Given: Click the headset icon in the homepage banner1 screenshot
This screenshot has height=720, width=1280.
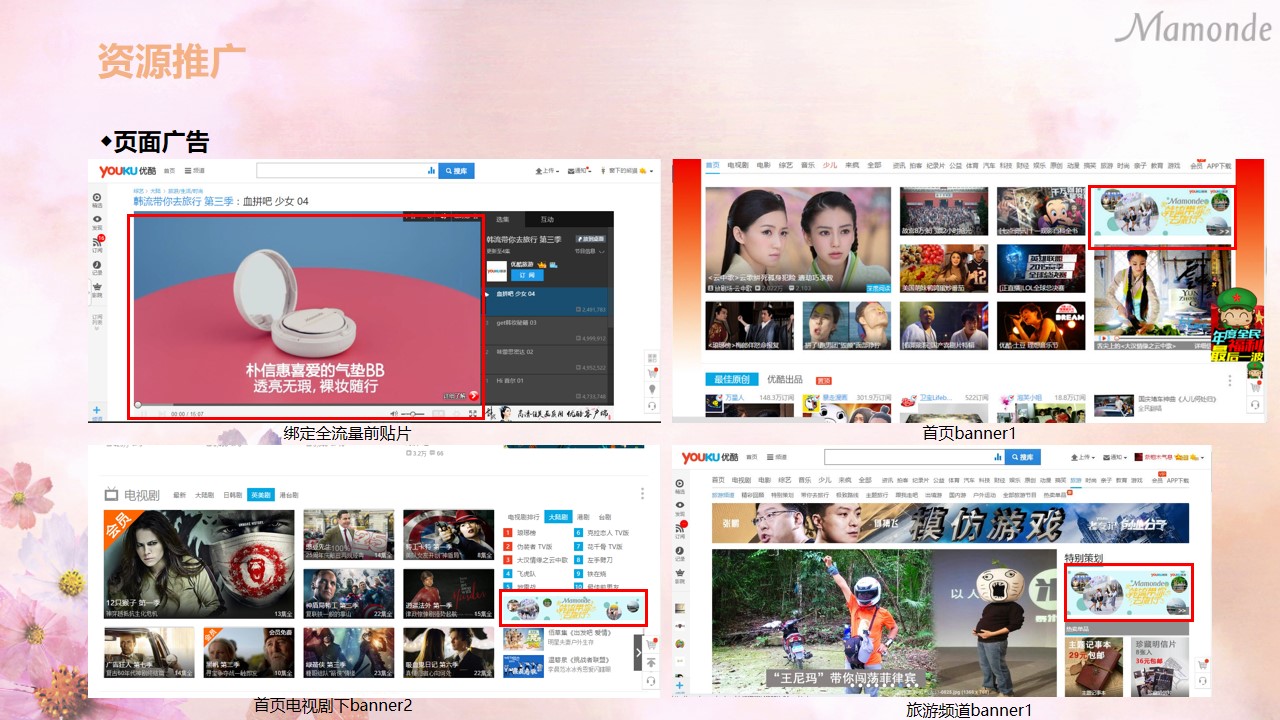Looking at the screenshot, I should tap(1255, 405).
